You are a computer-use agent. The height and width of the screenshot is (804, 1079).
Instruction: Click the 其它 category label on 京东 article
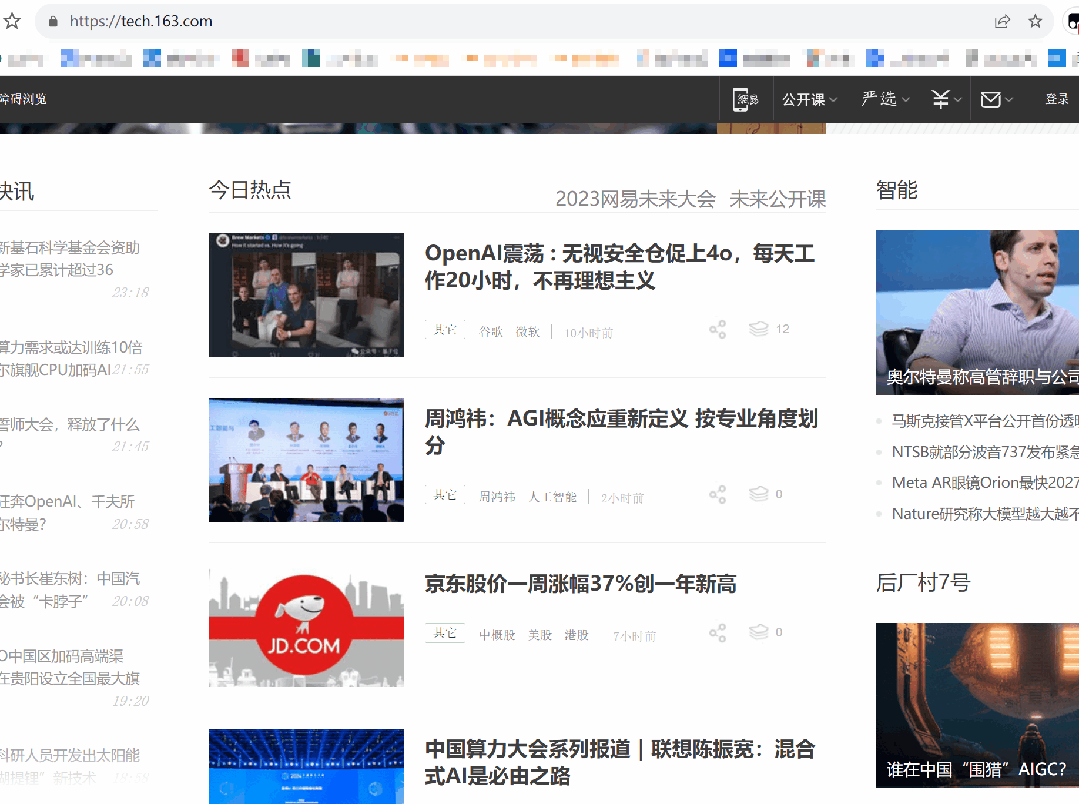pyautogui.click(x=445, y=633)
